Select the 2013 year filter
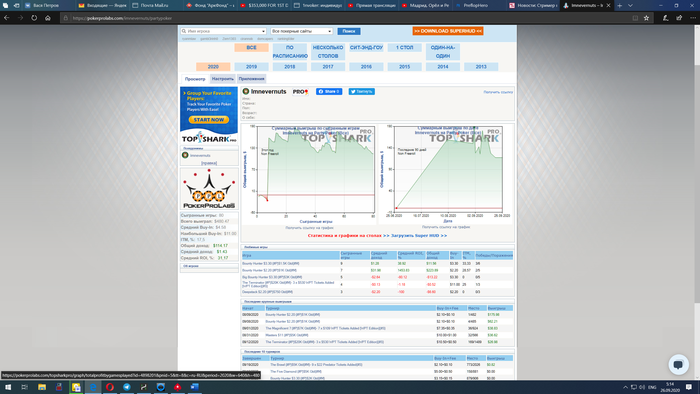This screenshot has height=394, width=700. click(481, 66)
